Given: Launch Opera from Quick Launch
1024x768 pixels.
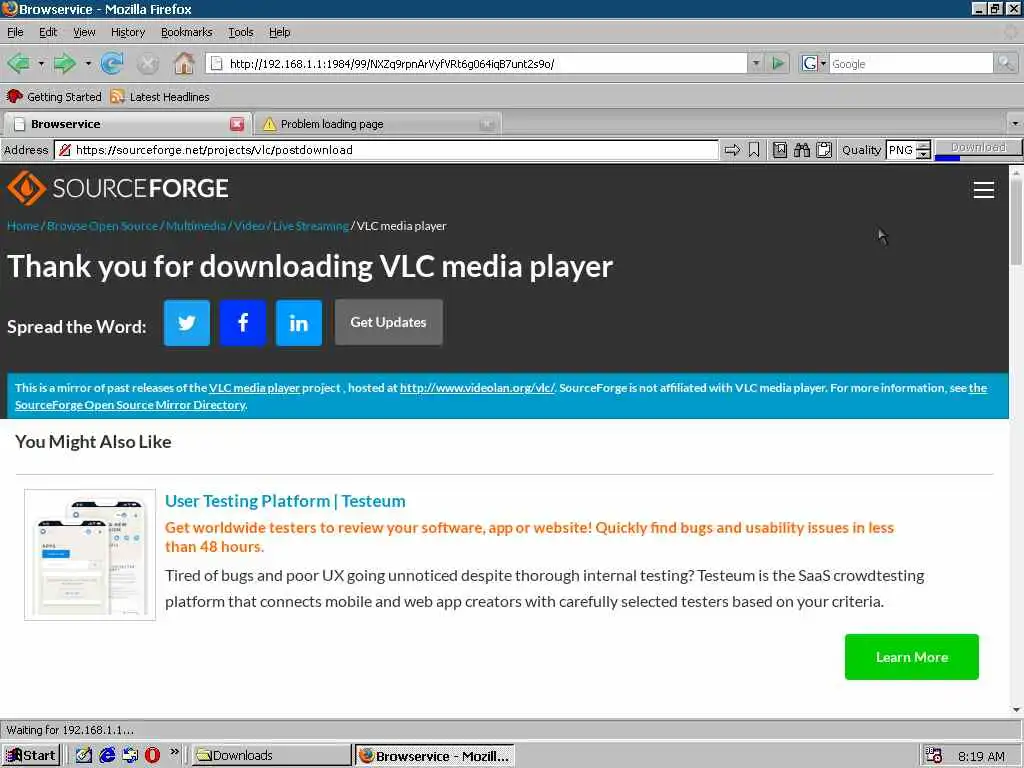Looking at the screenshot, I should coord(152,755).
